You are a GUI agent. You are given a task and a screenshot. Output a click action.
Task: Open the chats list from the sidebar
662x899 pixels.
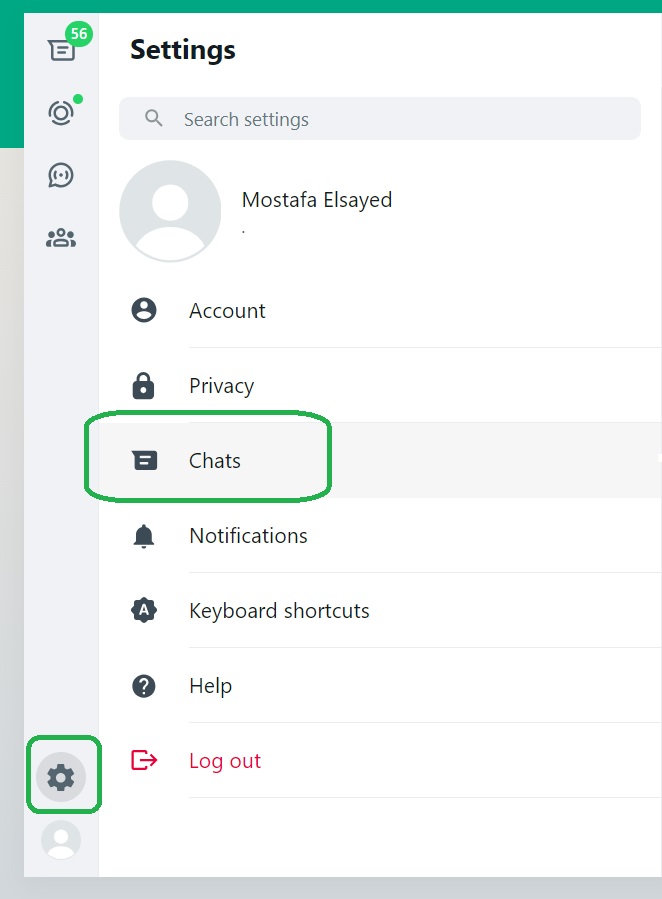point(61,49)
